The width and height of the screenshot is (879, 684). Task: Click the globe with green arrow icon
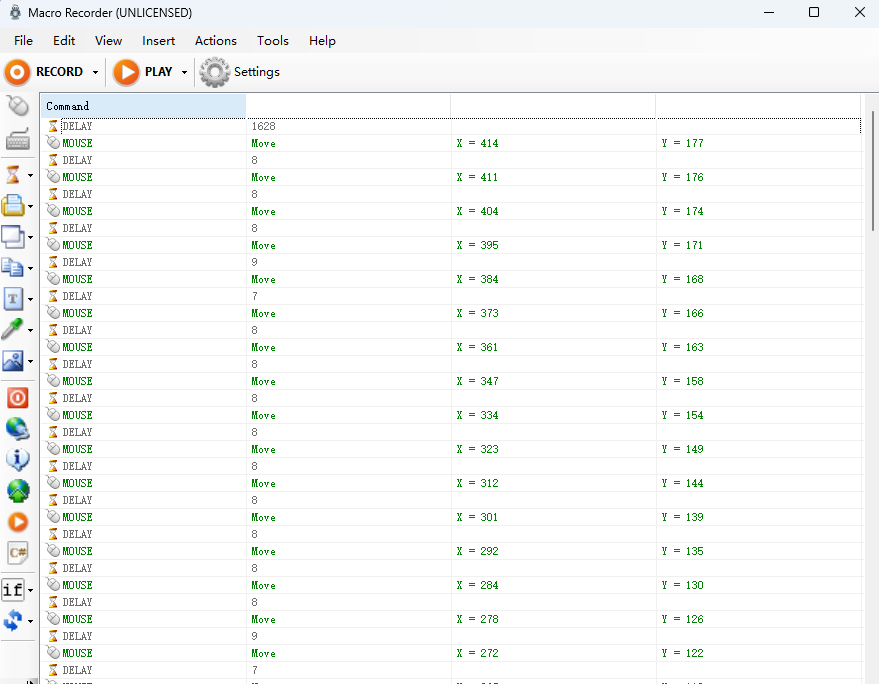click(17, 491)
